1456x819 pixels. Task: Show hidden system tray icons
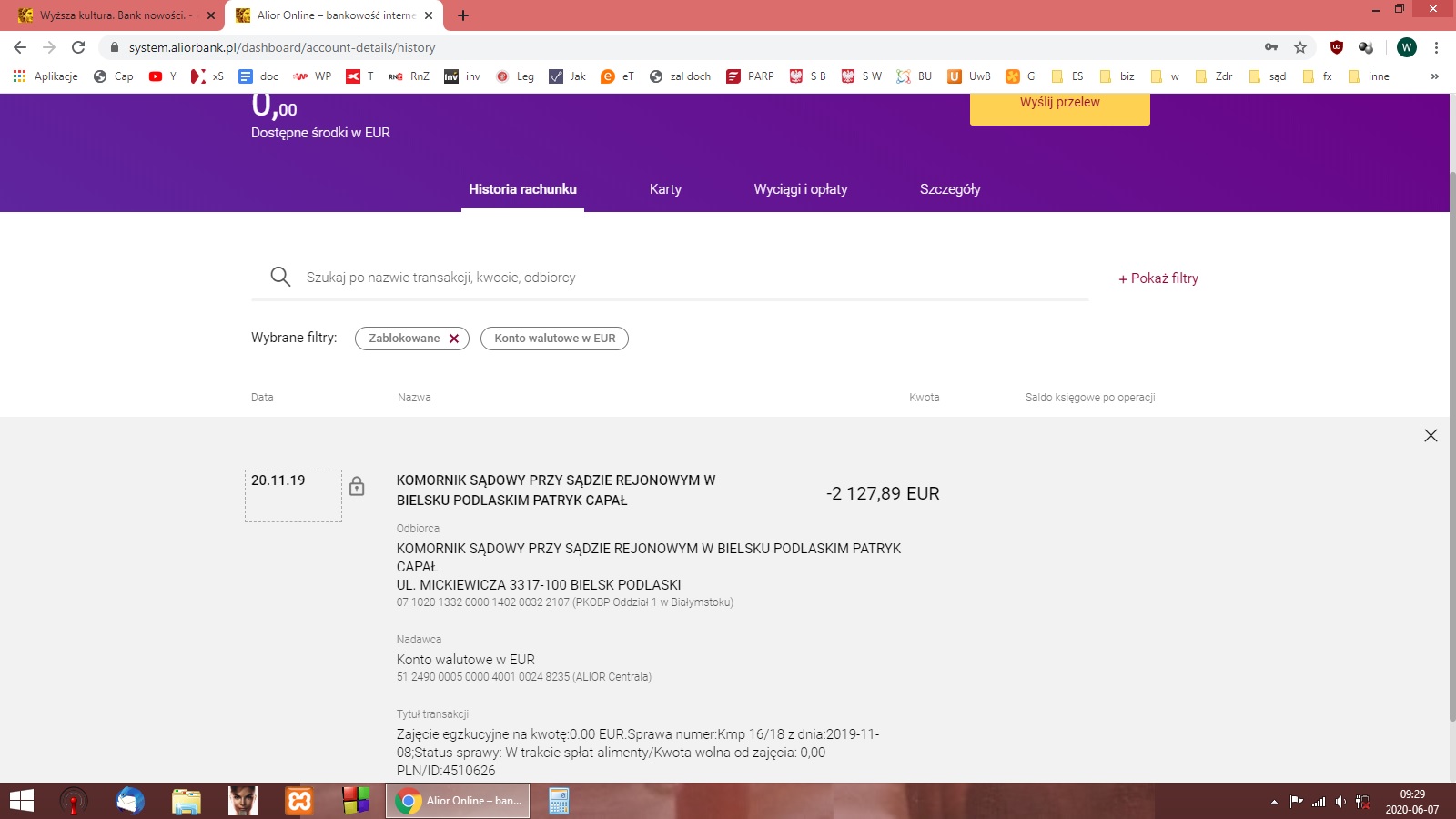point(1274,802)
